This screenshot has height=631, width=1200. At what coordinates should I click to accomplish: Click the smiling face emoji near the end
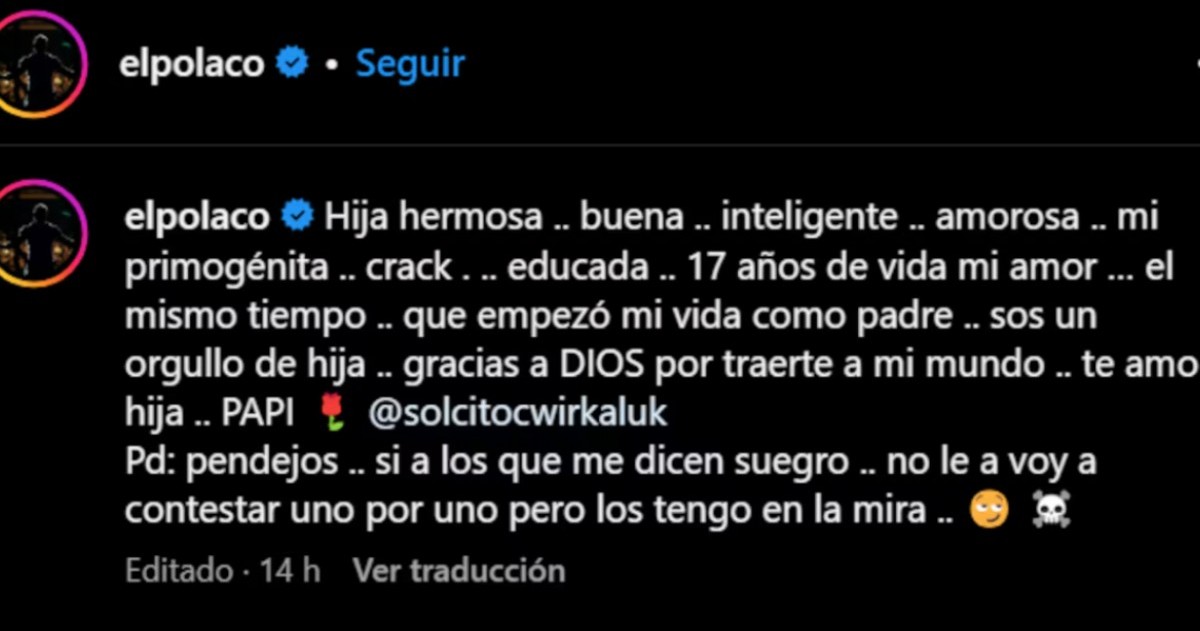988,512
